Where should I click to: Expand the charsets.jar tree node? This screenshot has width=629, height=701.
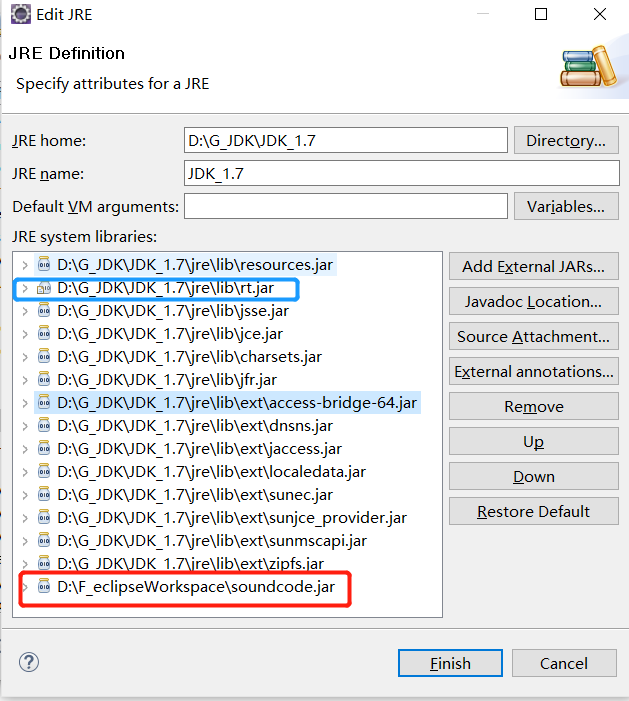point(25,357)
